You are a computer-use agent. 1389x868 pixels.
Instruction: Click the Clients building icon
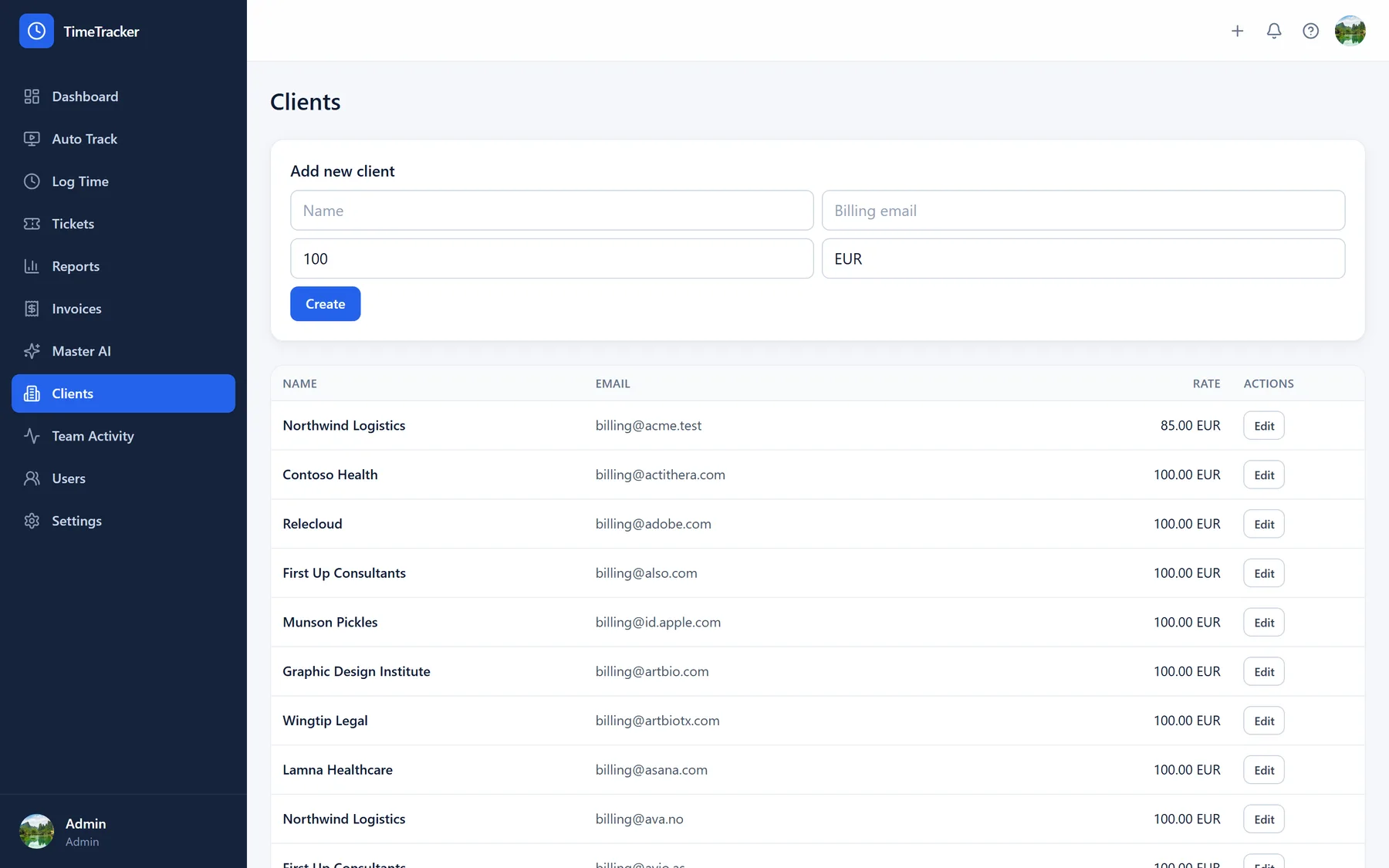32,393
